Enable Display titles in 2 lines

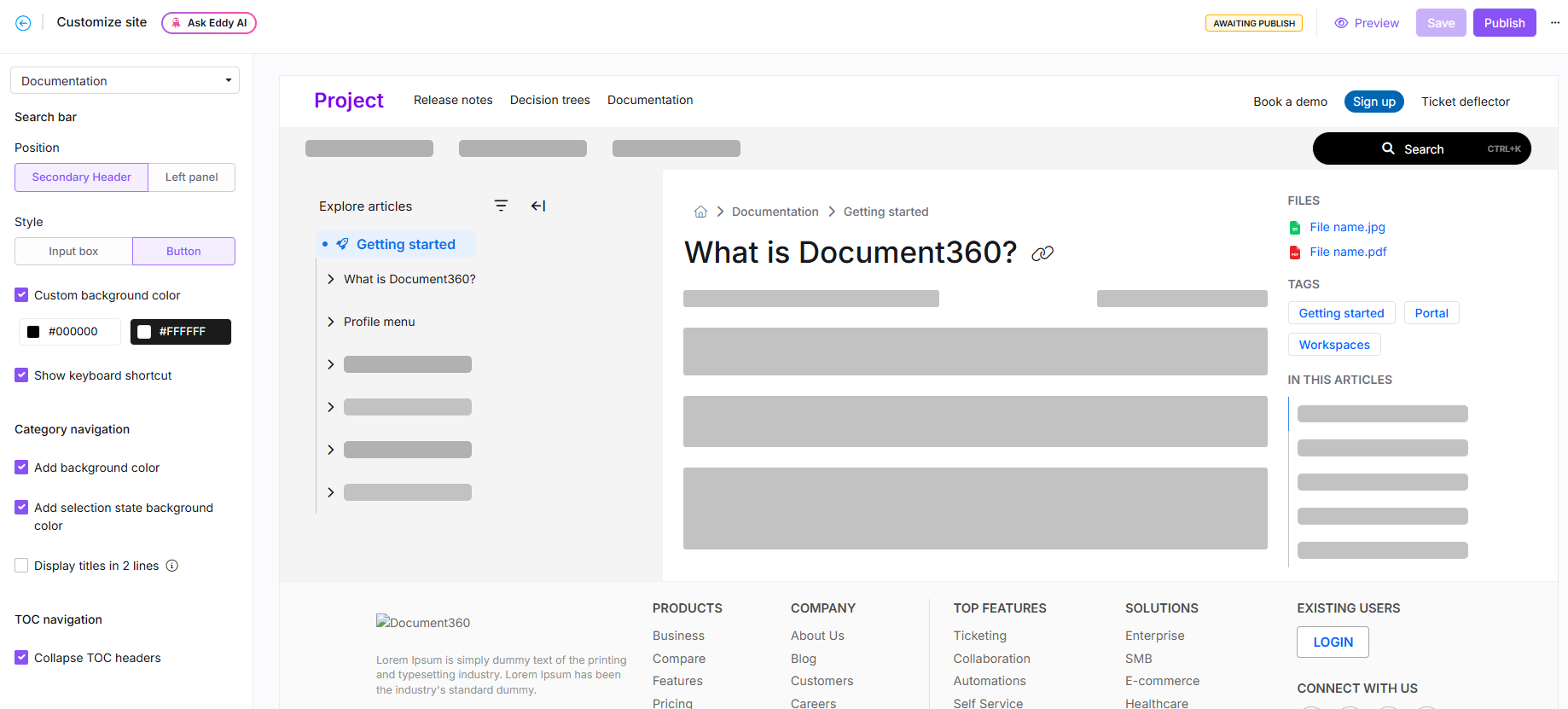(x=22, y=566)
